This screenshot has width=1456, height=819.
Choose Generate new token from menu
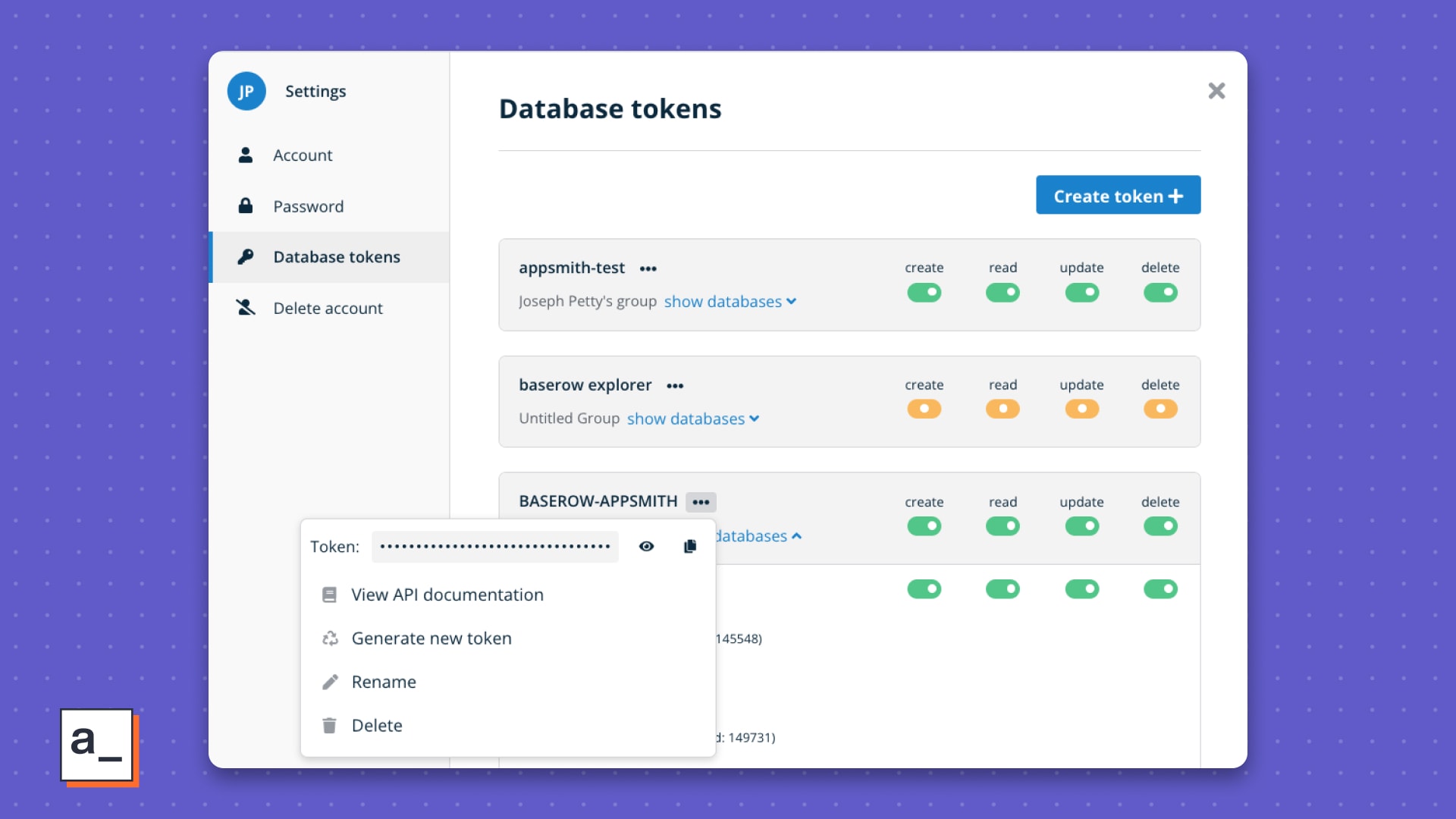click(431, 639)
